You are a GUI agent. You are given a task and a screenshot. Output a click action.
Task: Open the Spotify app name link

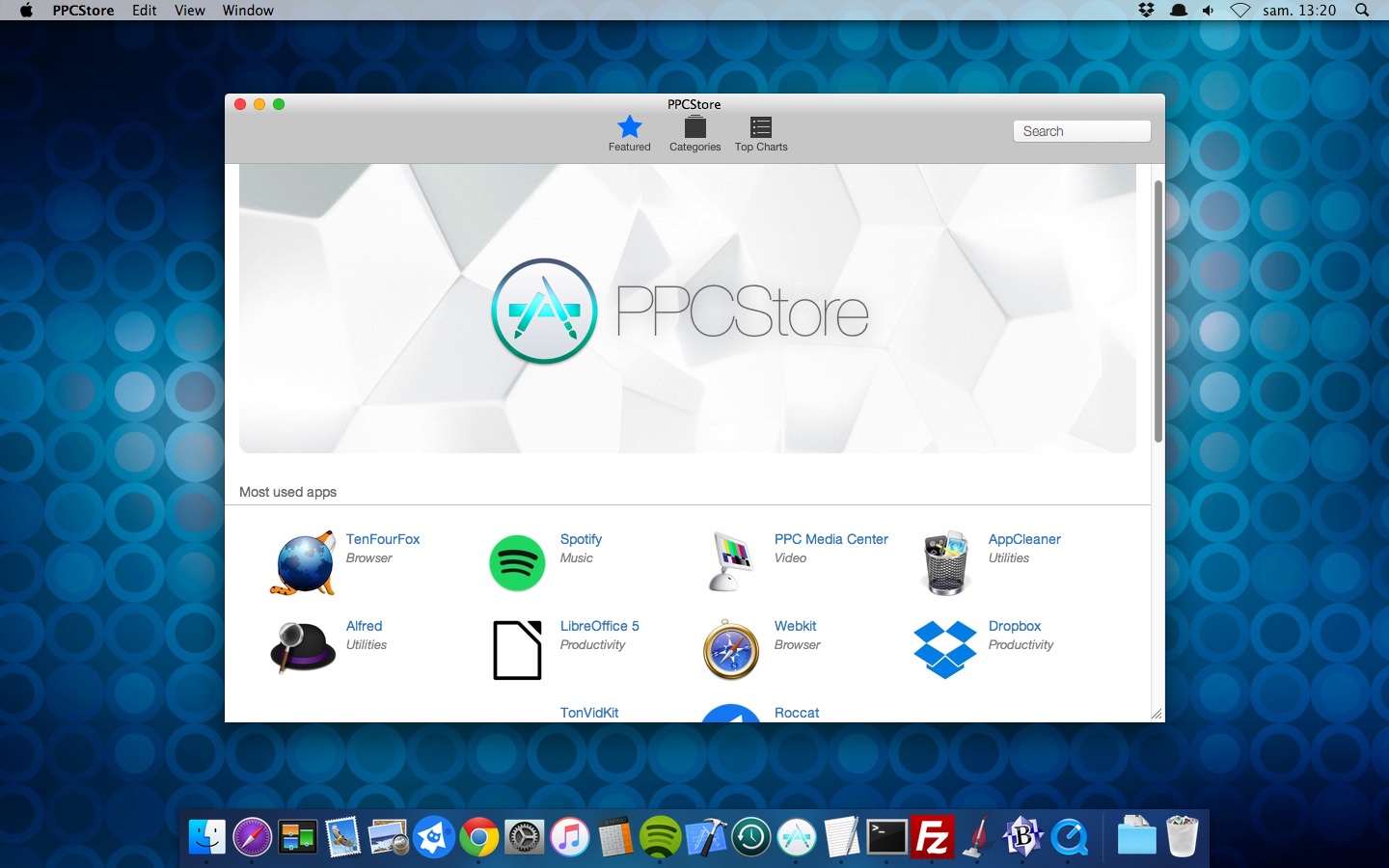pos(581,539)
